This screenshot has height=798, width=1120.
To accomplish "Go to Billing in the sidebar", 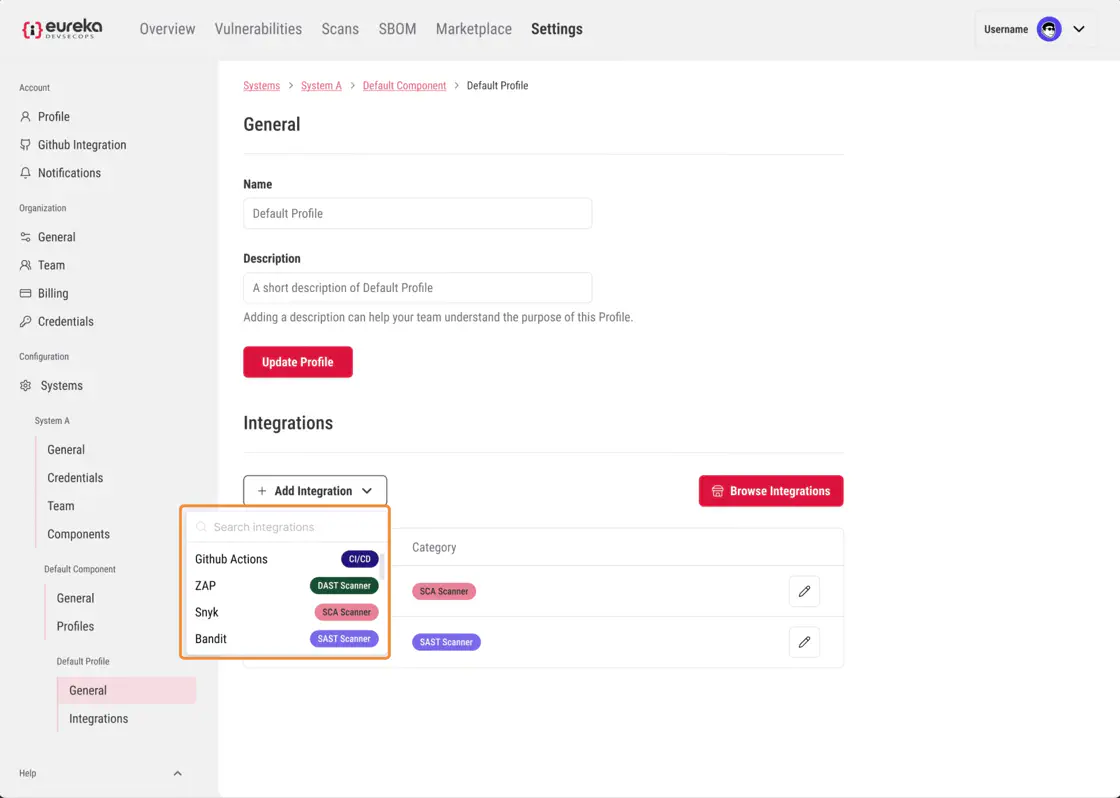I will pyautogui.click(x=53, y=293).
